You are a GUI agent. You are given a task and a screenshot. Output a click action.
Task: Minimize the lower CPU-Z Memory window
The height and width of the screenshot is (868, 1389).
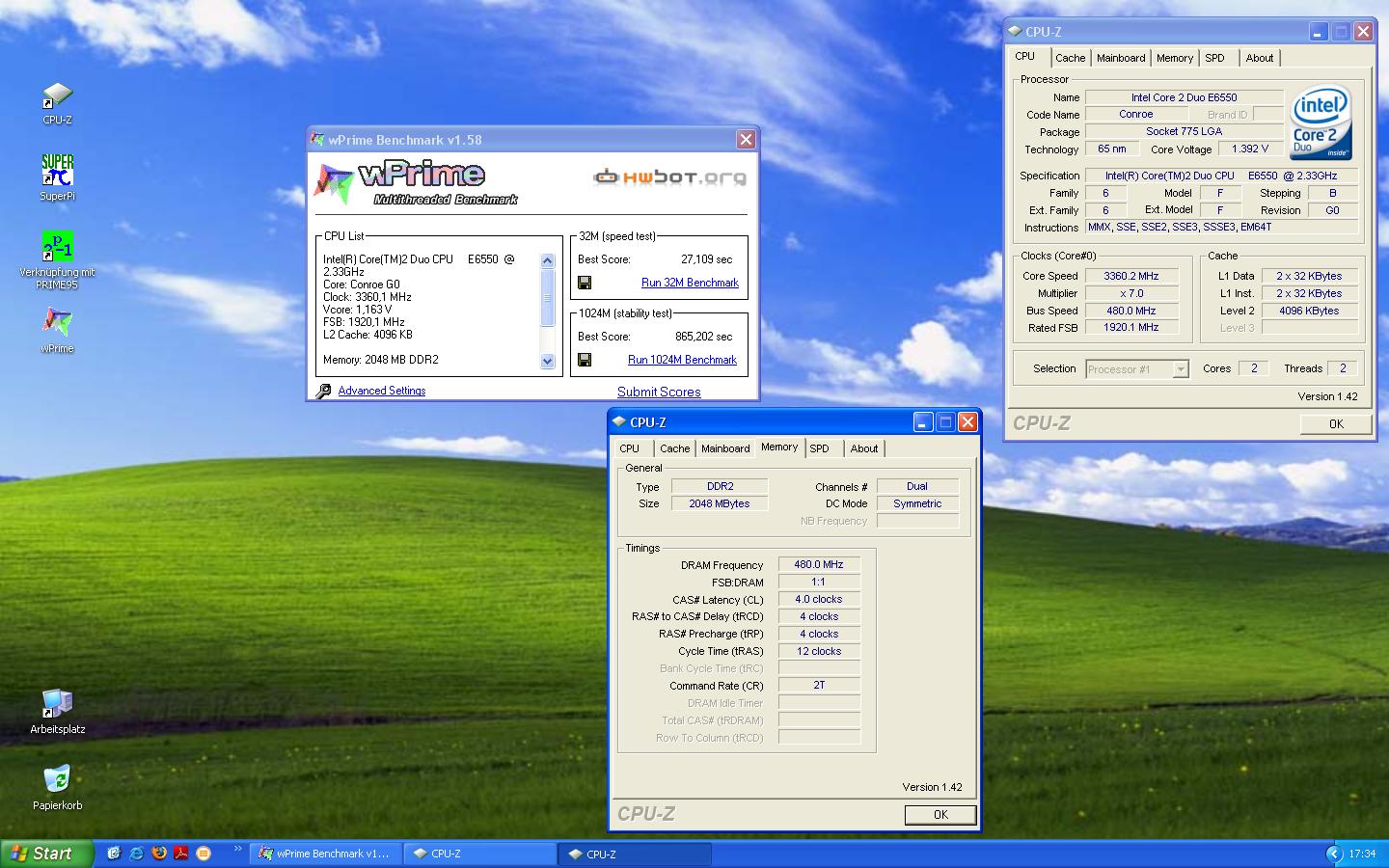click(923, 422)
